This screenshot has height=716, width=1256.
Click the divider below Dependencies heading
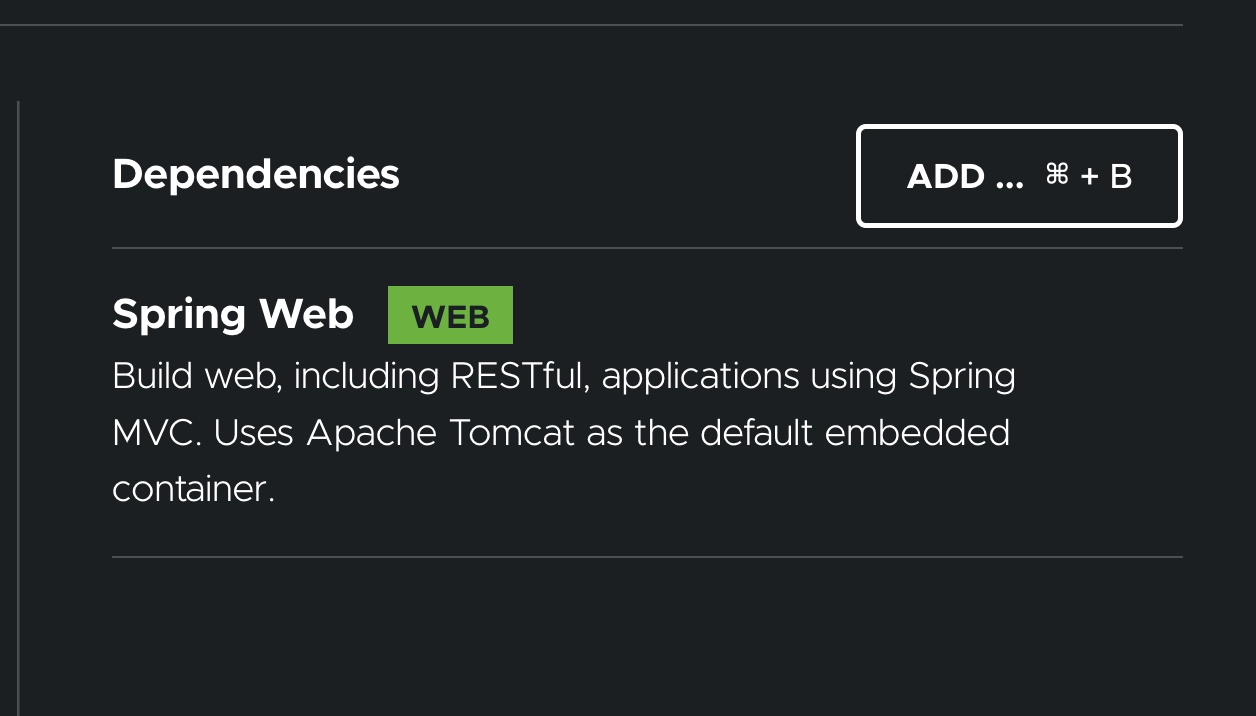pyautogui.click(x=647, y=248)
